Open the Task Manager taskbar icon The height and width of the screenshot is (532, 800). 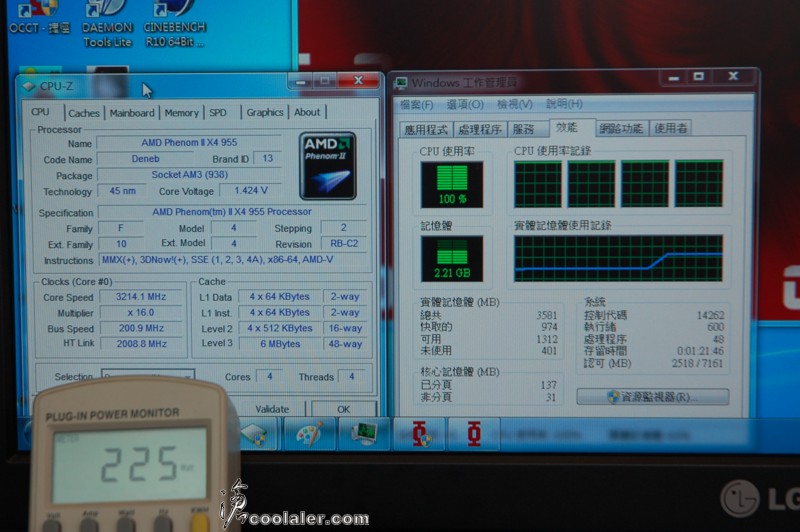click(x=364, y=434)
